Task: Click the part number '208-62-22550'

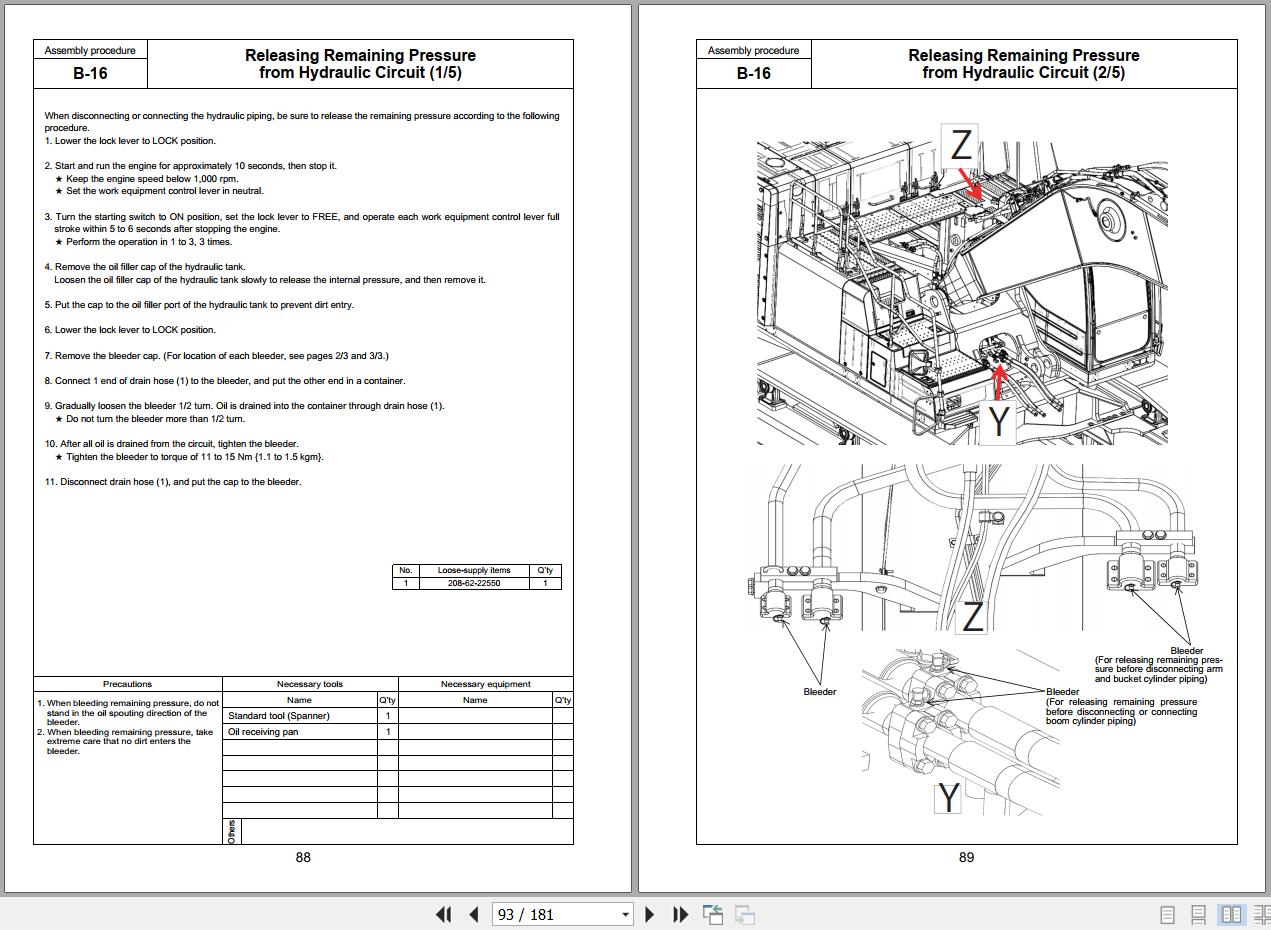Action: pos(474,583)
